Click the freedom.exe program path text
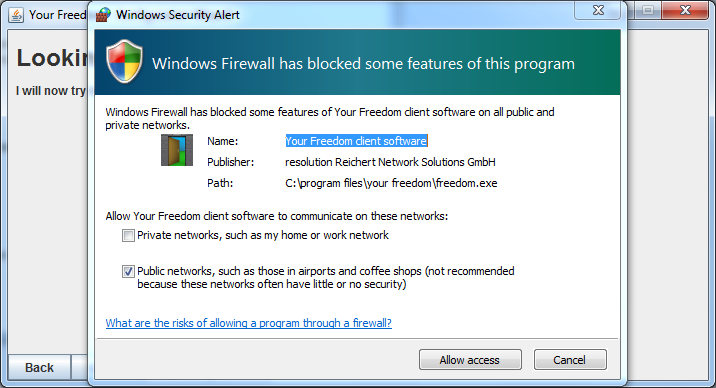 click(x=391, y=183)
